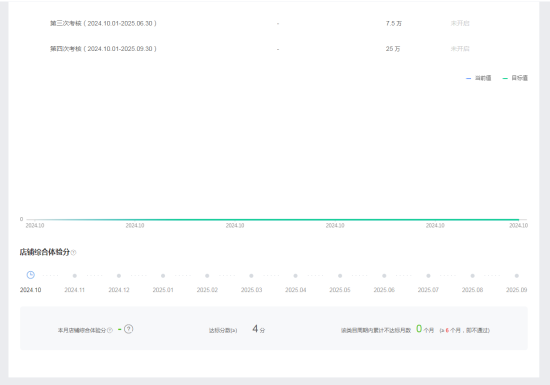The height and width of the screenshot is (385, 550).
Task: Click the 2025.05 month label
Action: [340, 290]
